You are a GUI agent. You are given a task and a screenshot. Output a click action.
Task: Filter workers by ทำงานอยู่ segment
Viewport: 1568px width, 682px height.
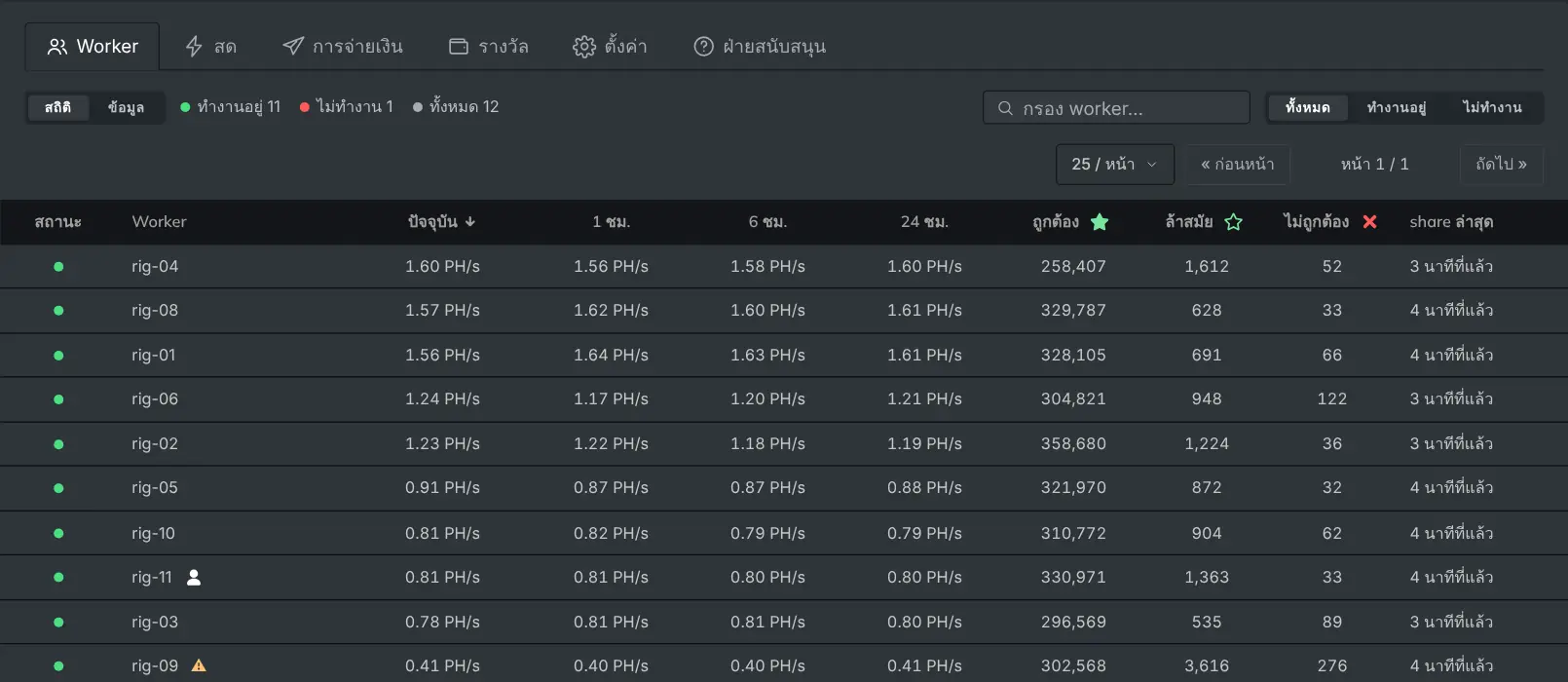(1396, 107)
